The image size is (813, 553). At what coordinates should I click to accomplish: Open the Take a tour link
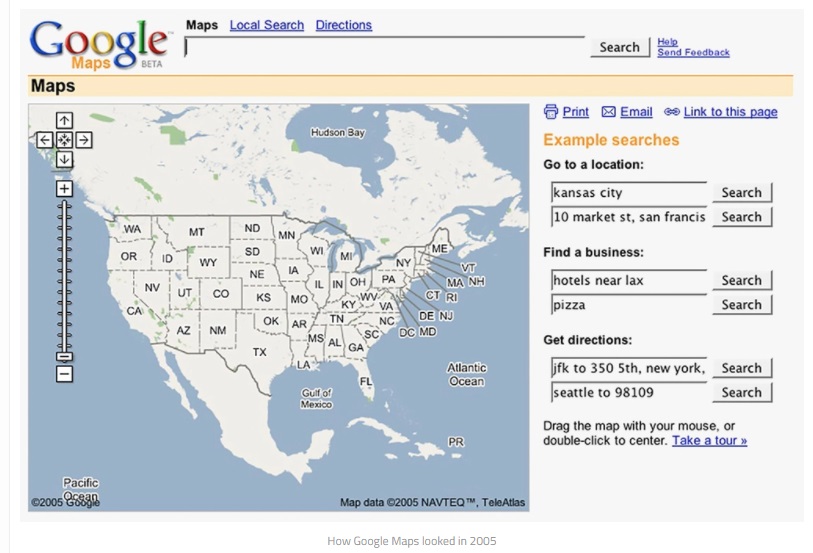[709, 441]
